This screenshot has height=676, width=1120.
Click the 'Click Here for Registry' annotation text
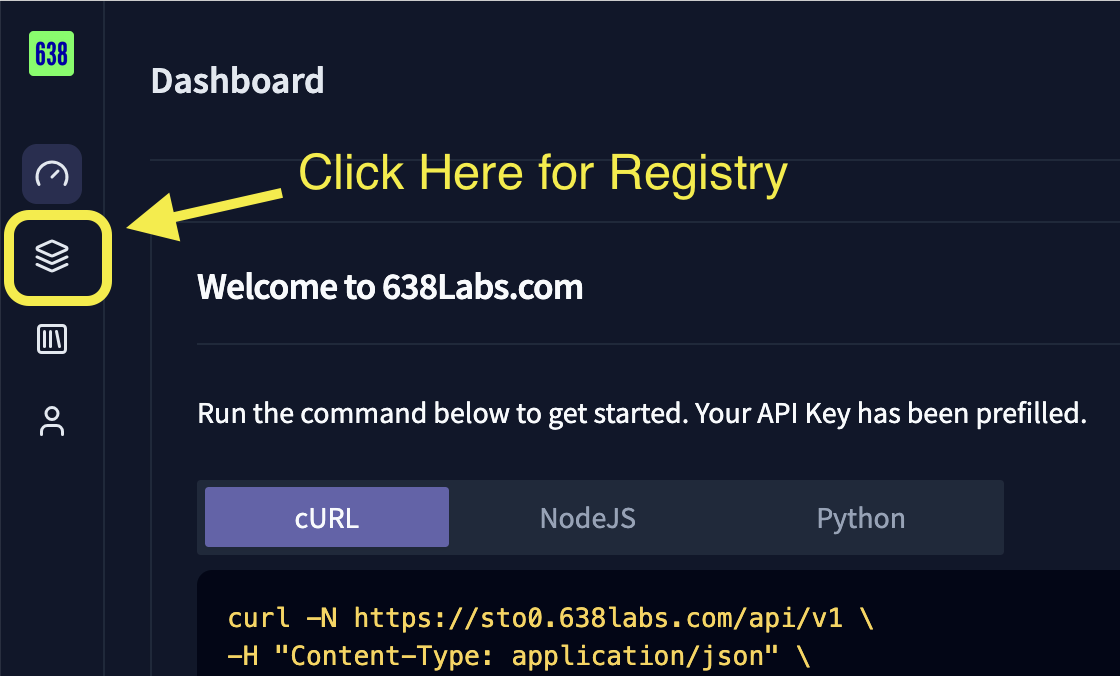tap(542, 172)
